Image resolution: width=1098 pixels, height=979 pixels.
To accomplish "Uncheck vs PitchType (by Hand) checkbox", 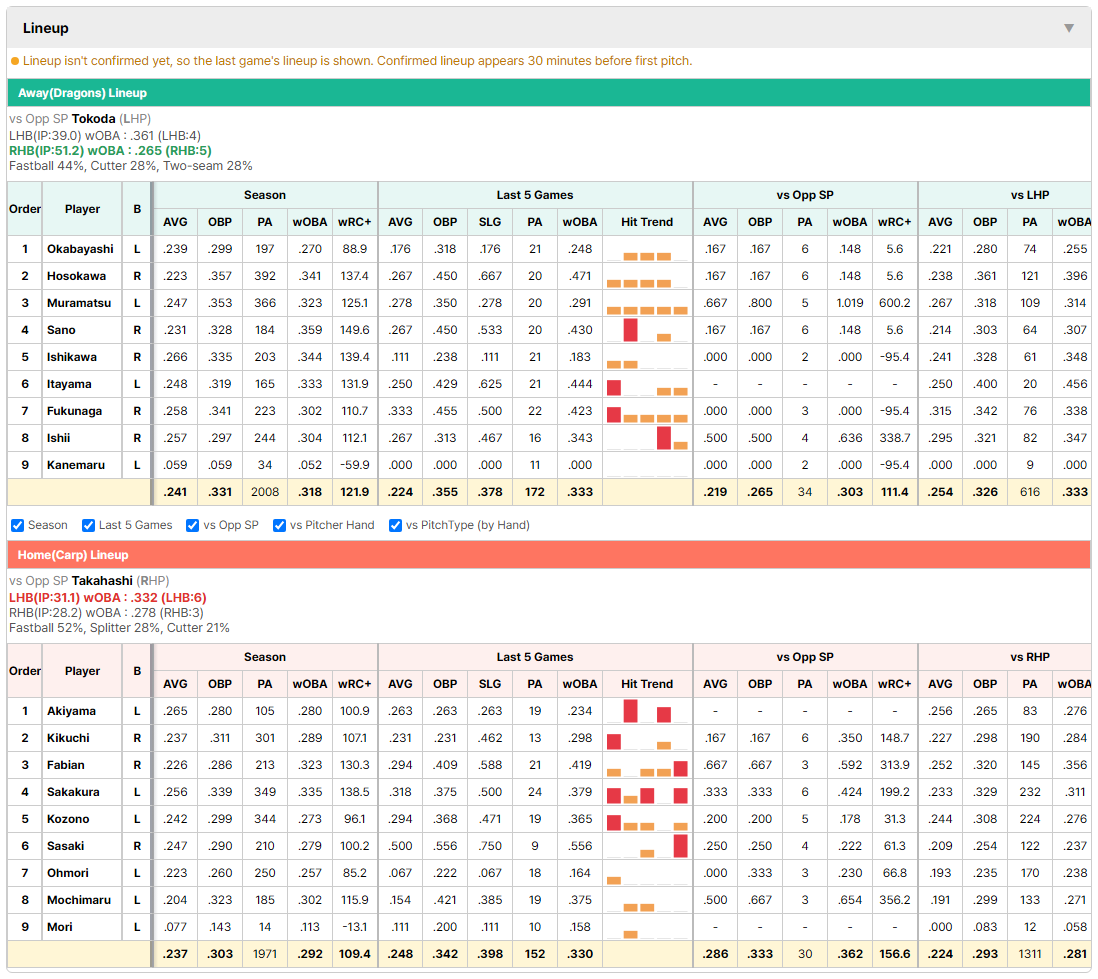I will click(396, 525).
